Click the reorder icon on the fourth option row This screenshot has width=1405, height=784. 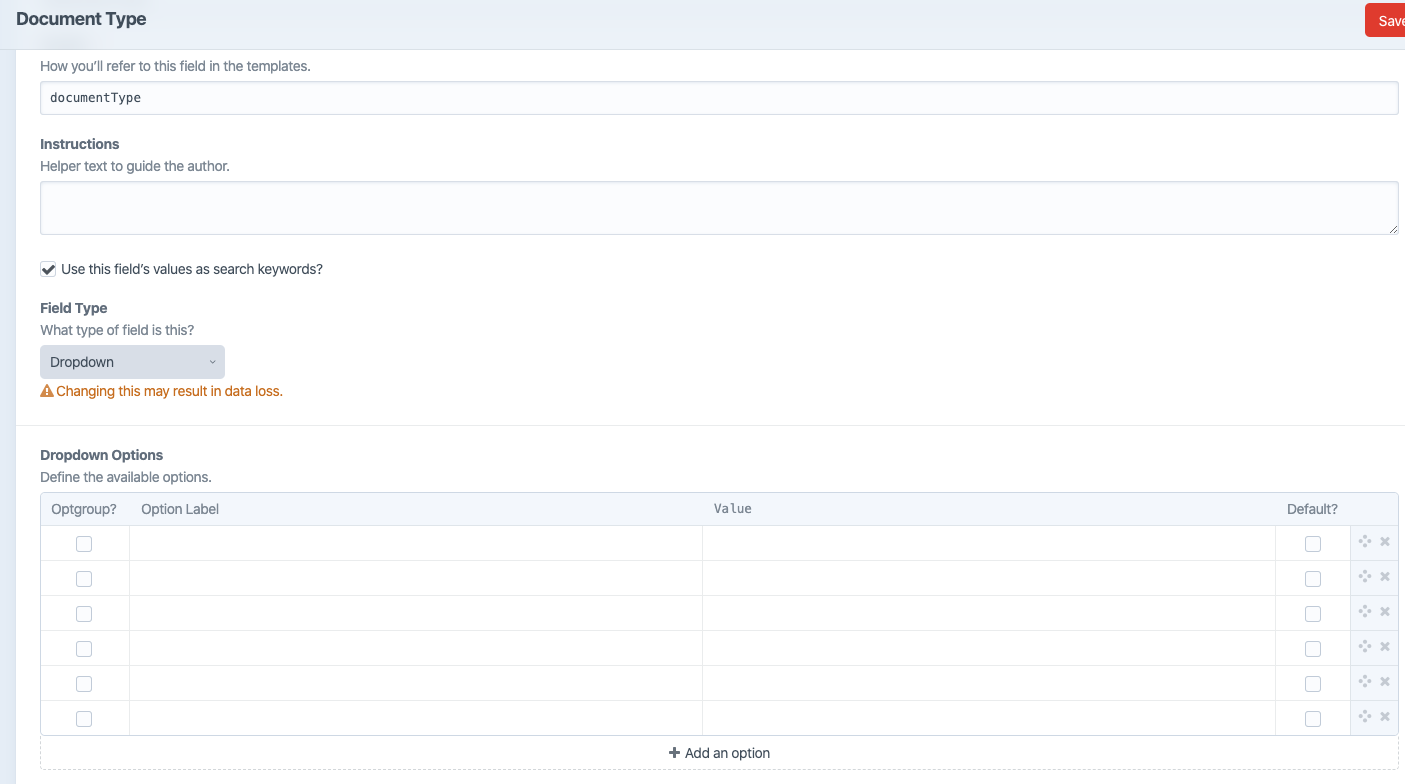[x=1365, y=646]
